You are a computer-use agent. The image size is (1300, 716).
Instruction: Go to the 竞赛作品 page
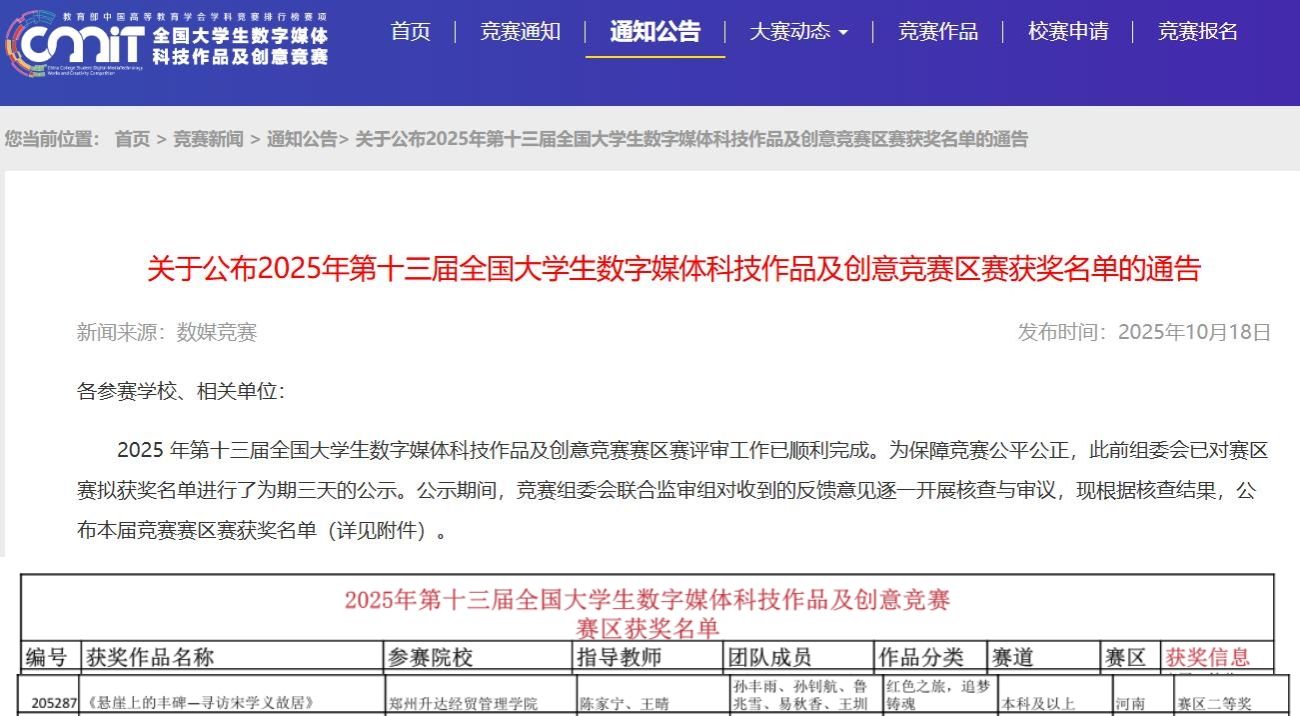tap(937, 32)
